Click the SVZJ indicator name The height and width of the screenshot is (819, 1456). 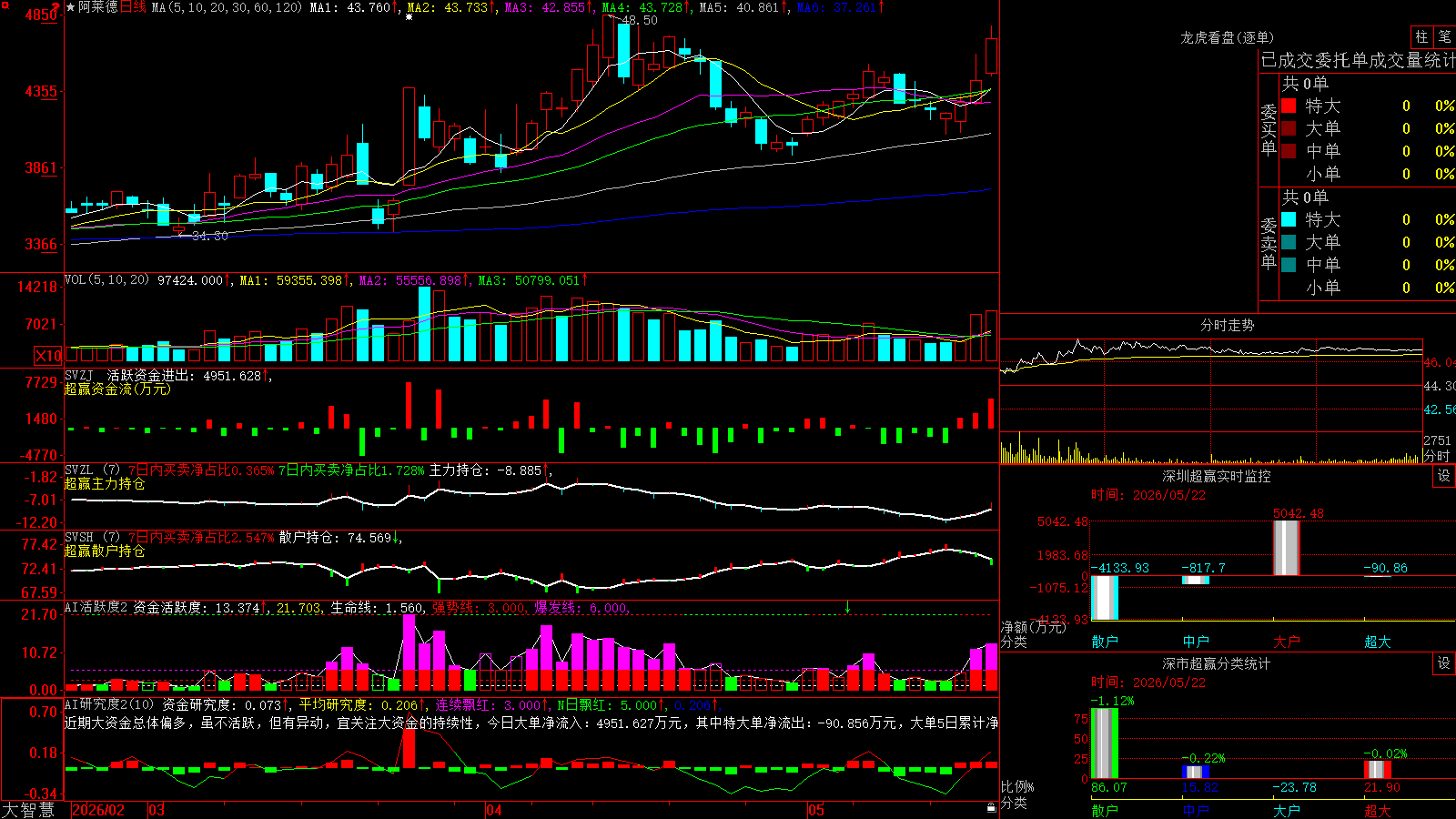(79, 375)
